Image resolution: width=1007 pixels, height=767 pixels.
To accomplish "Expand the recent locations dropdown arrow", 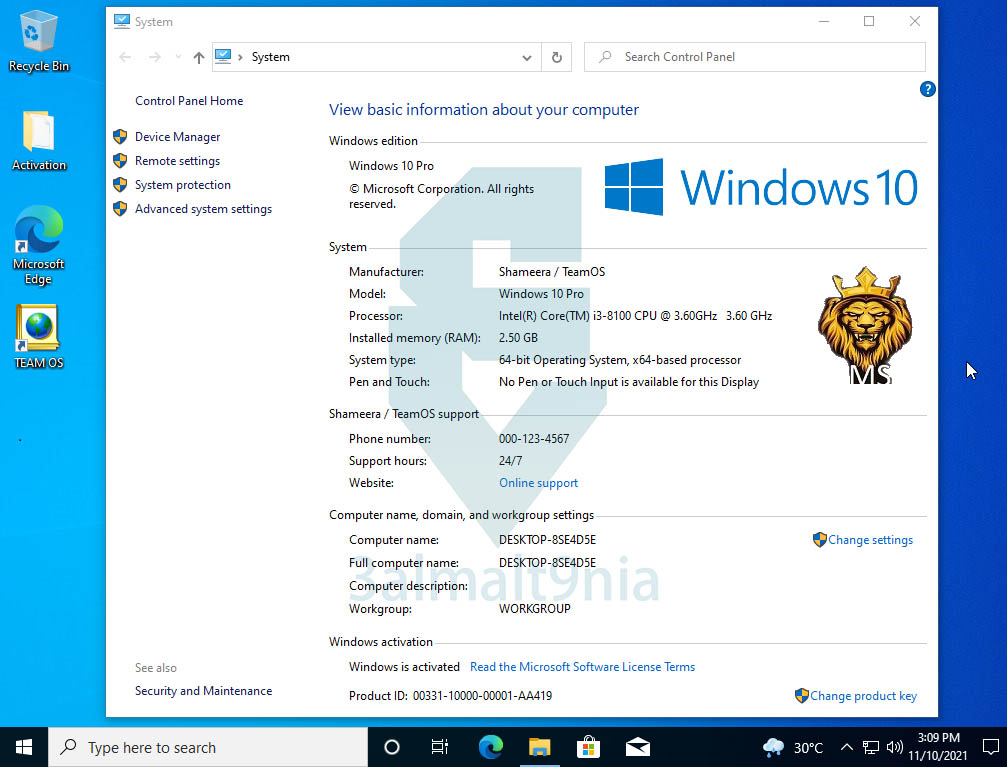I will (x=178, y=57).
